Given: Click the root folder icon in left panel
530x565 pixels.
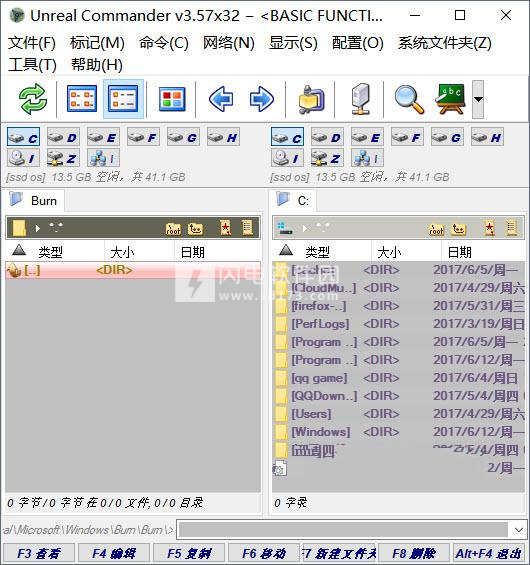Looking at the screenshot, I should point(173,228).
